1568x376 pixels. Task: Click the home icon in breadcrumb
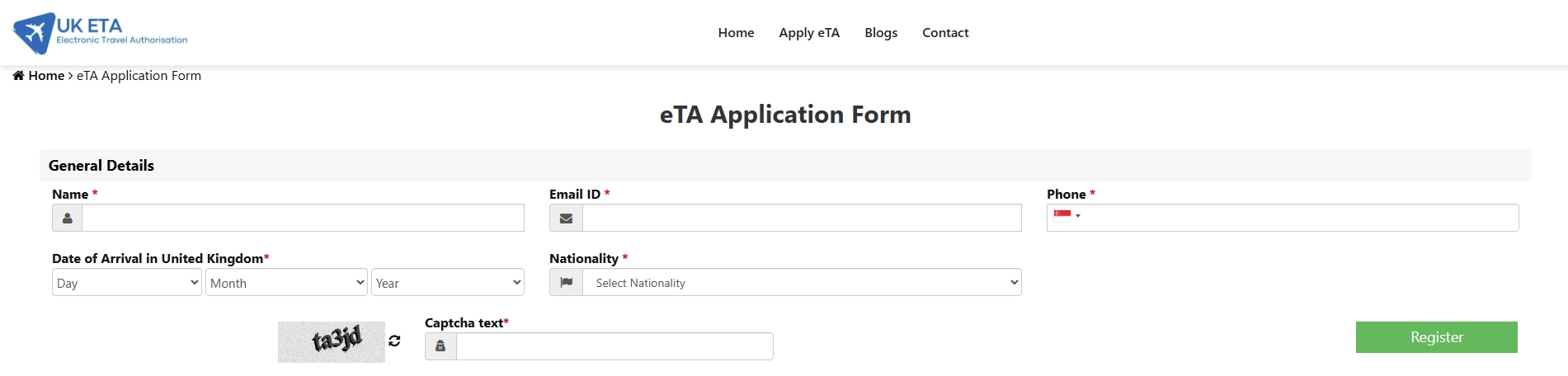[x=18, y=76]
